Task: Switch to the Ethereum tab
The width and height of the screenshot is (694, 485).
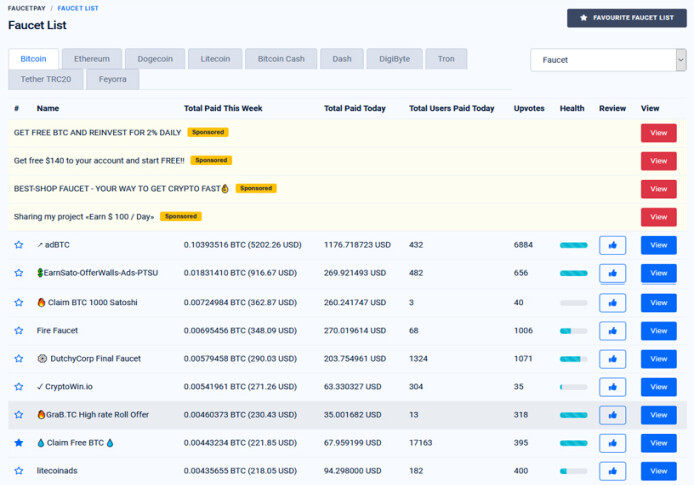Action: click(92, 59)
